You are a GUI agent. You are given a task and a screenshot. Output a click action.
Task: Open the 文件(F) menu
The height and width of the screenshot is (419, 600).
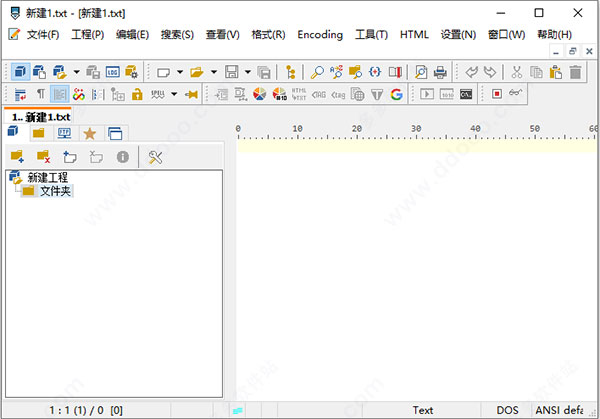point(43,34)
